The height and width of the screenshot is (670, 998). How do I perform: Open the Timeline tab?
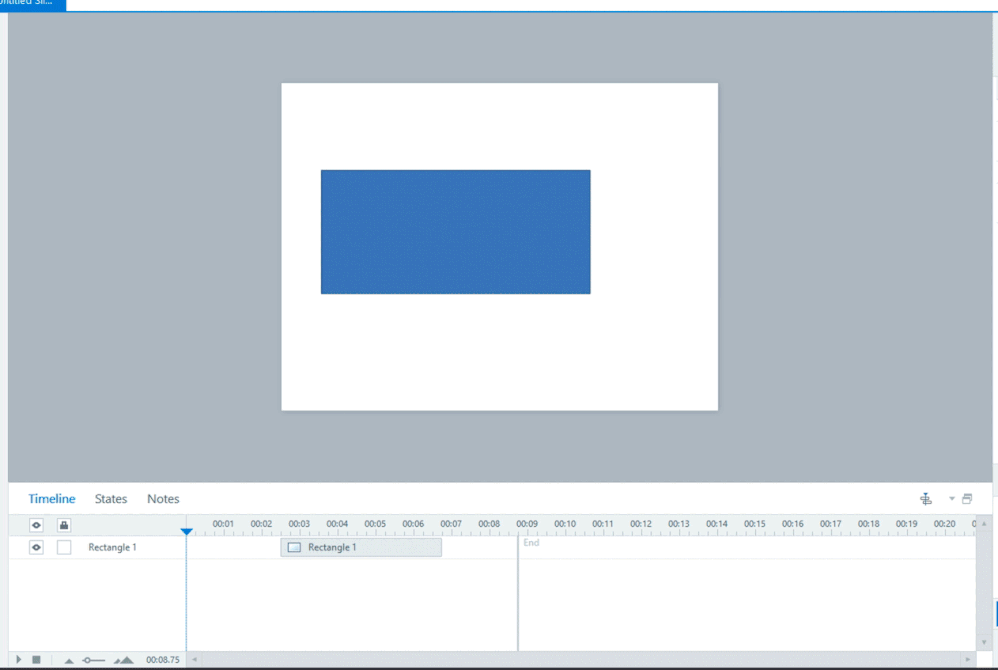(x=52, y=499)
